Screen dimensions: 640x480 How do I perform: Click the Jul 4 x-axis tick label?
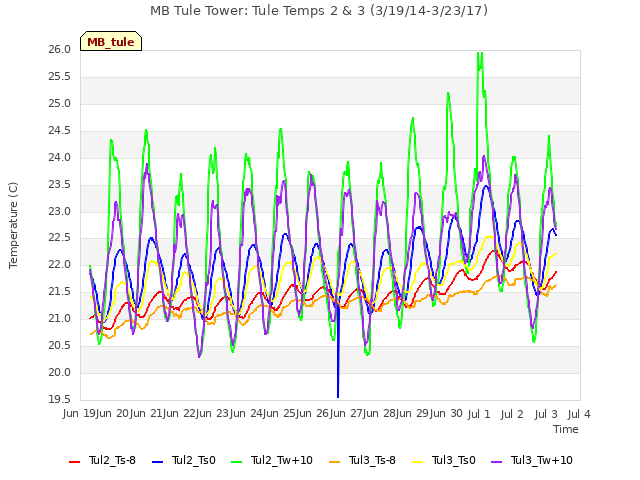579,414
